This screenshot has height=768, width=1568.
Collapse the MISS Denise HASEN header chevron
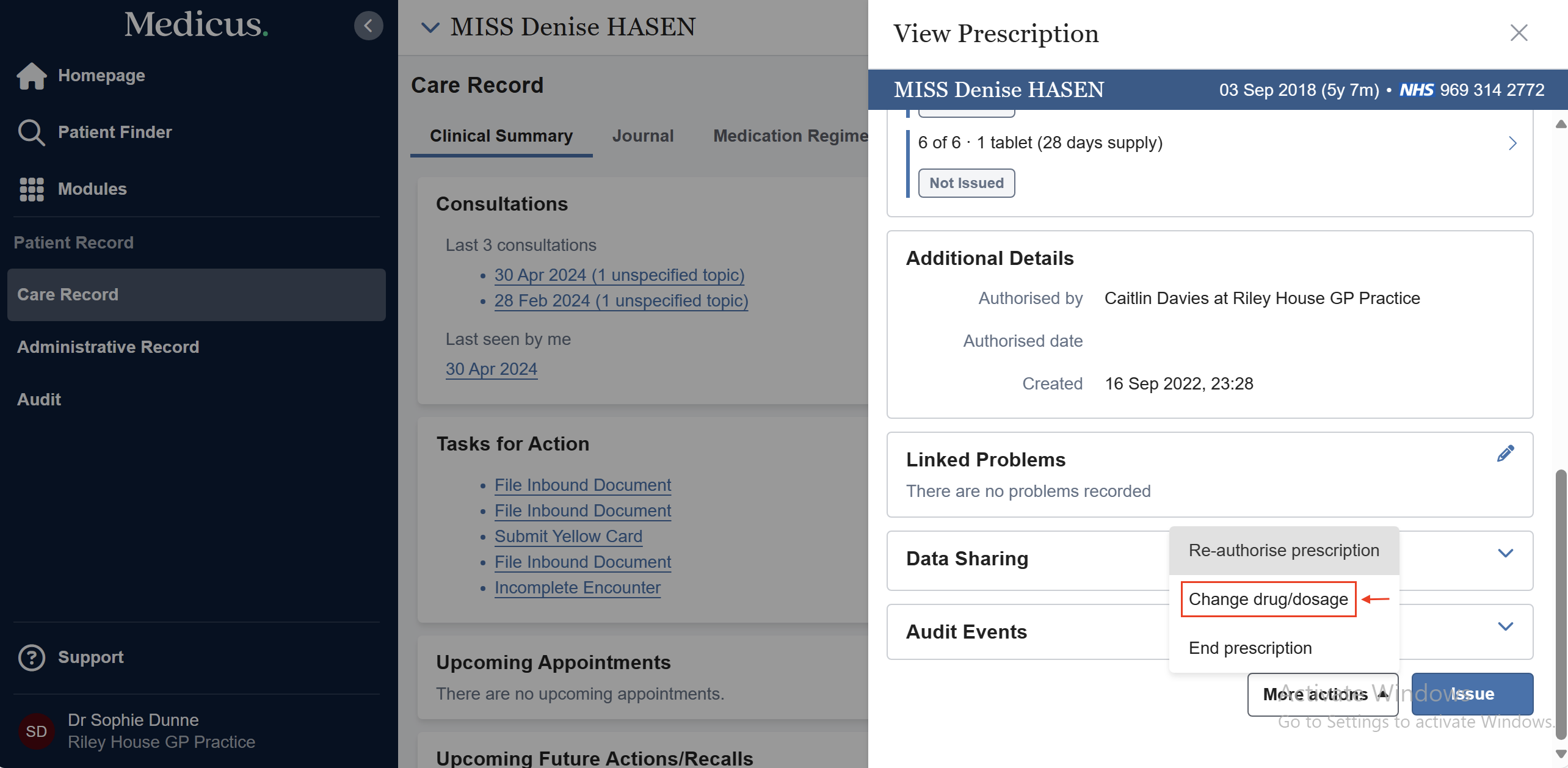coord(430,27)
